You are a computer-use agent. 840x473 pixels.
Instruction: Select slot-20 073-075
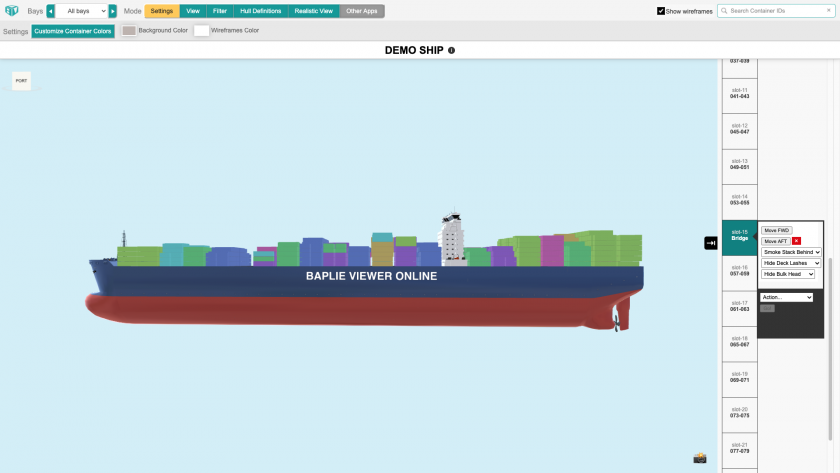(739, 415)
